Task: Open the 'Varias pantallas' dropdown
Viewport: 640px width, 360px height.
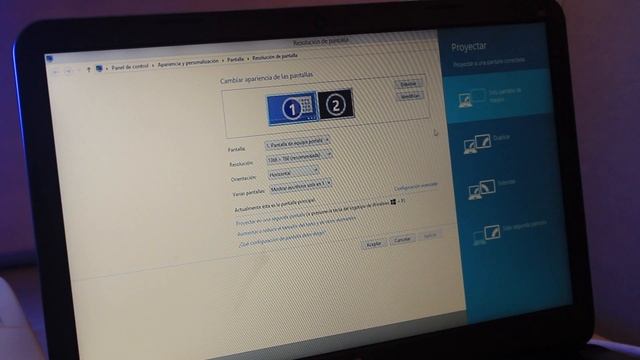Action: (301, 186)
